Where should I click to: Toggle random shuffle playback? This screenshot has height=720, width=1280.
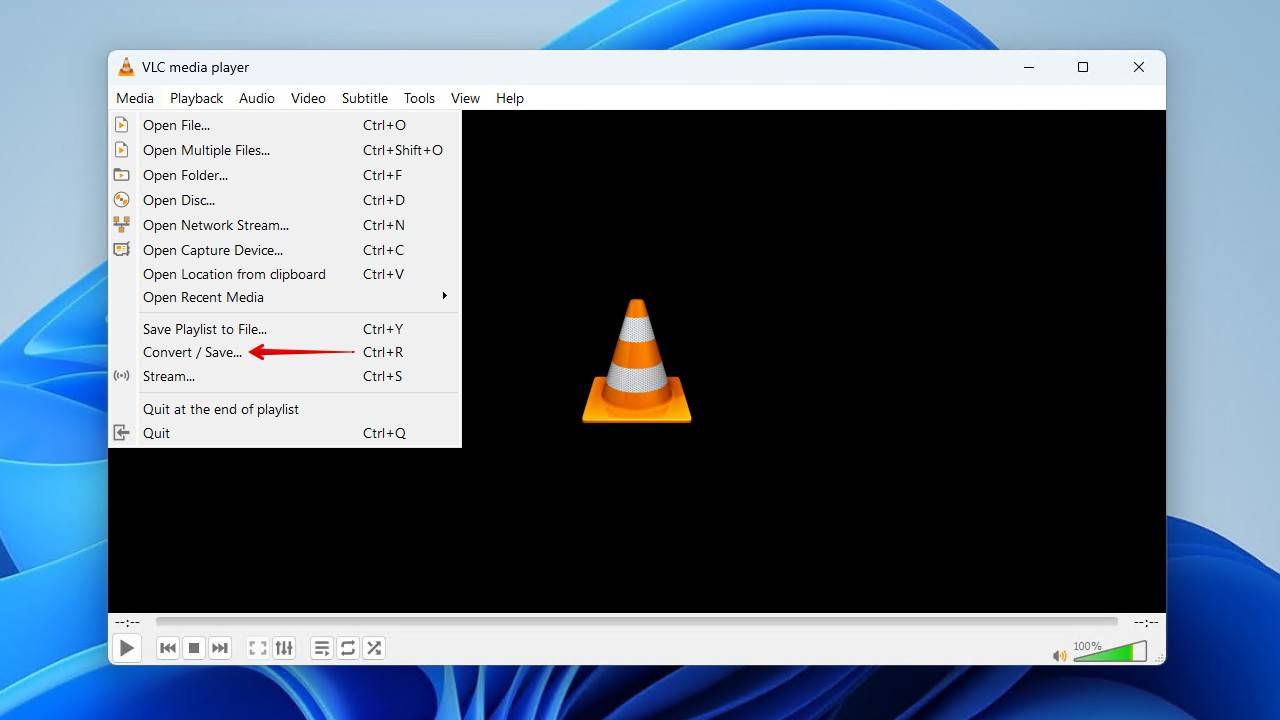374,648
